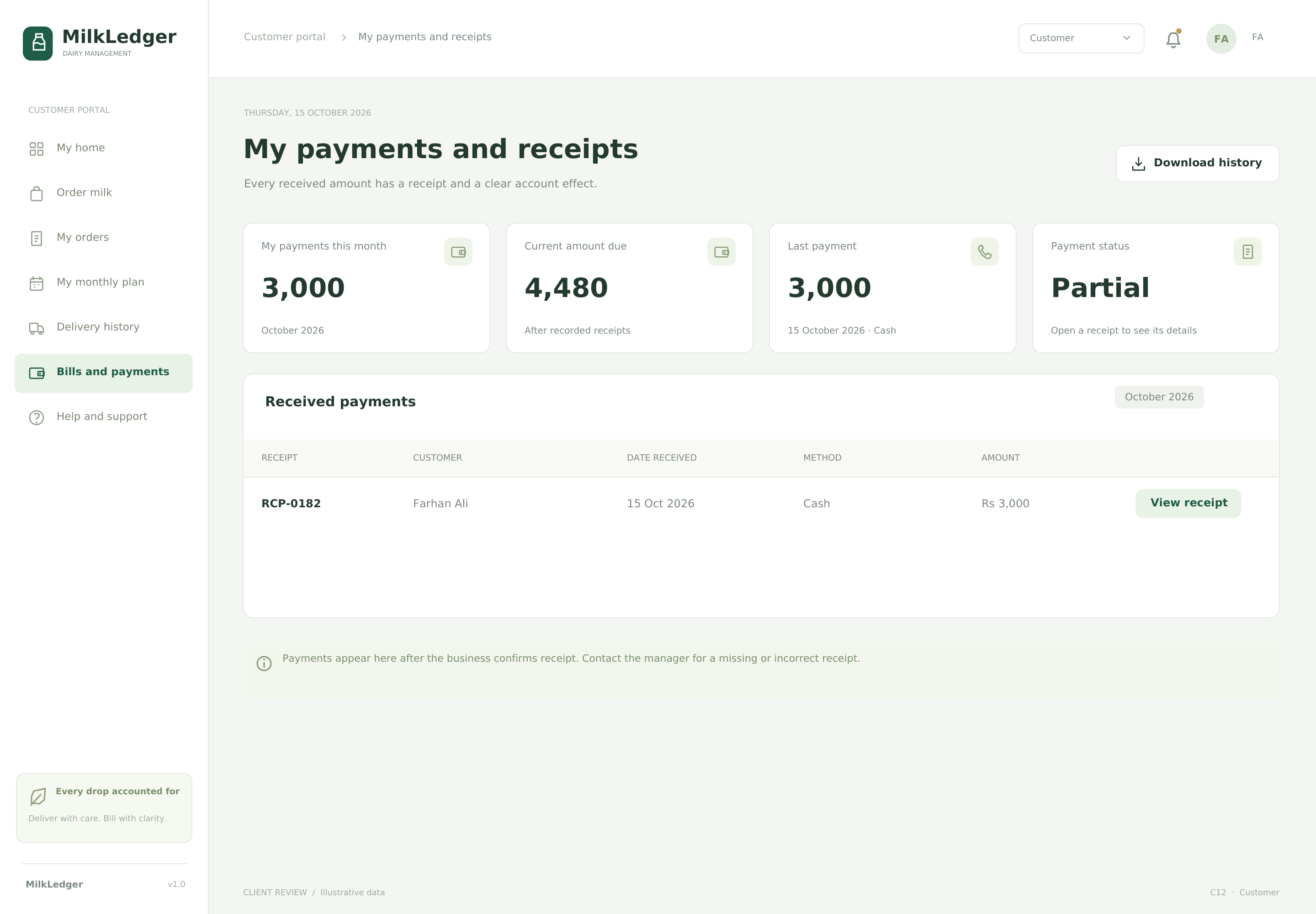Click the Rs 3,000 amount cell
This screenshot has height=914, width=1316.
coord(1005,504)
